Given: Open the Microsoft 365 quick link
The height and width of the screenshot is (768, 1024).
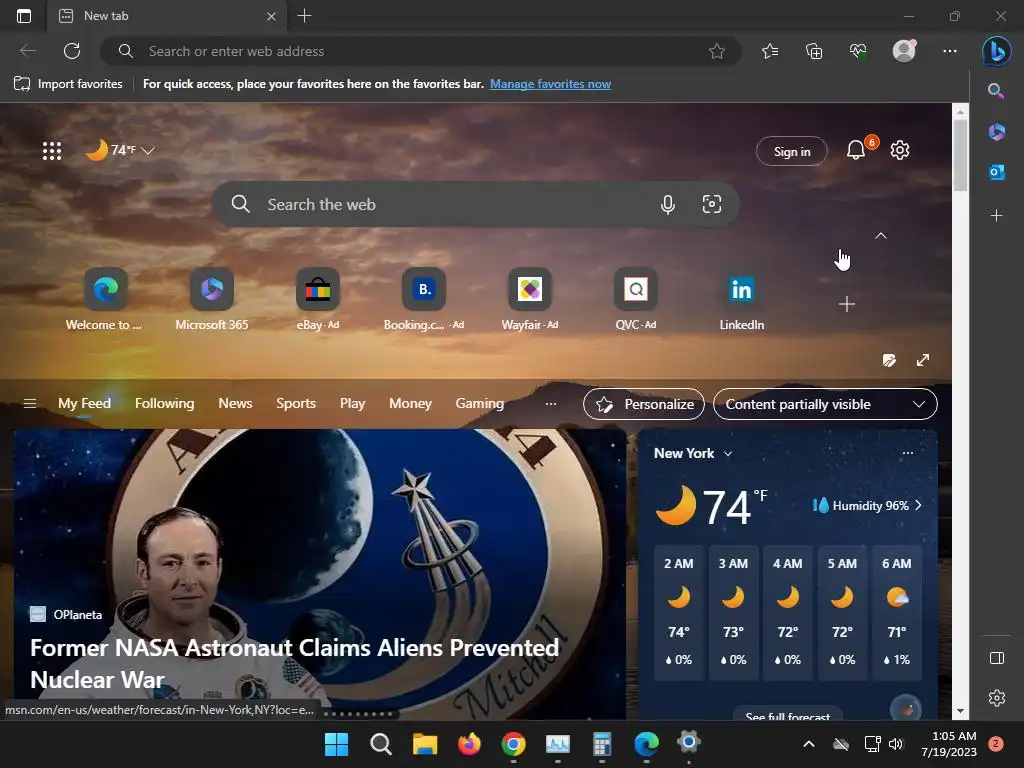Looking at the screenshot, I should pyautogui.click(x=212, y=299).
